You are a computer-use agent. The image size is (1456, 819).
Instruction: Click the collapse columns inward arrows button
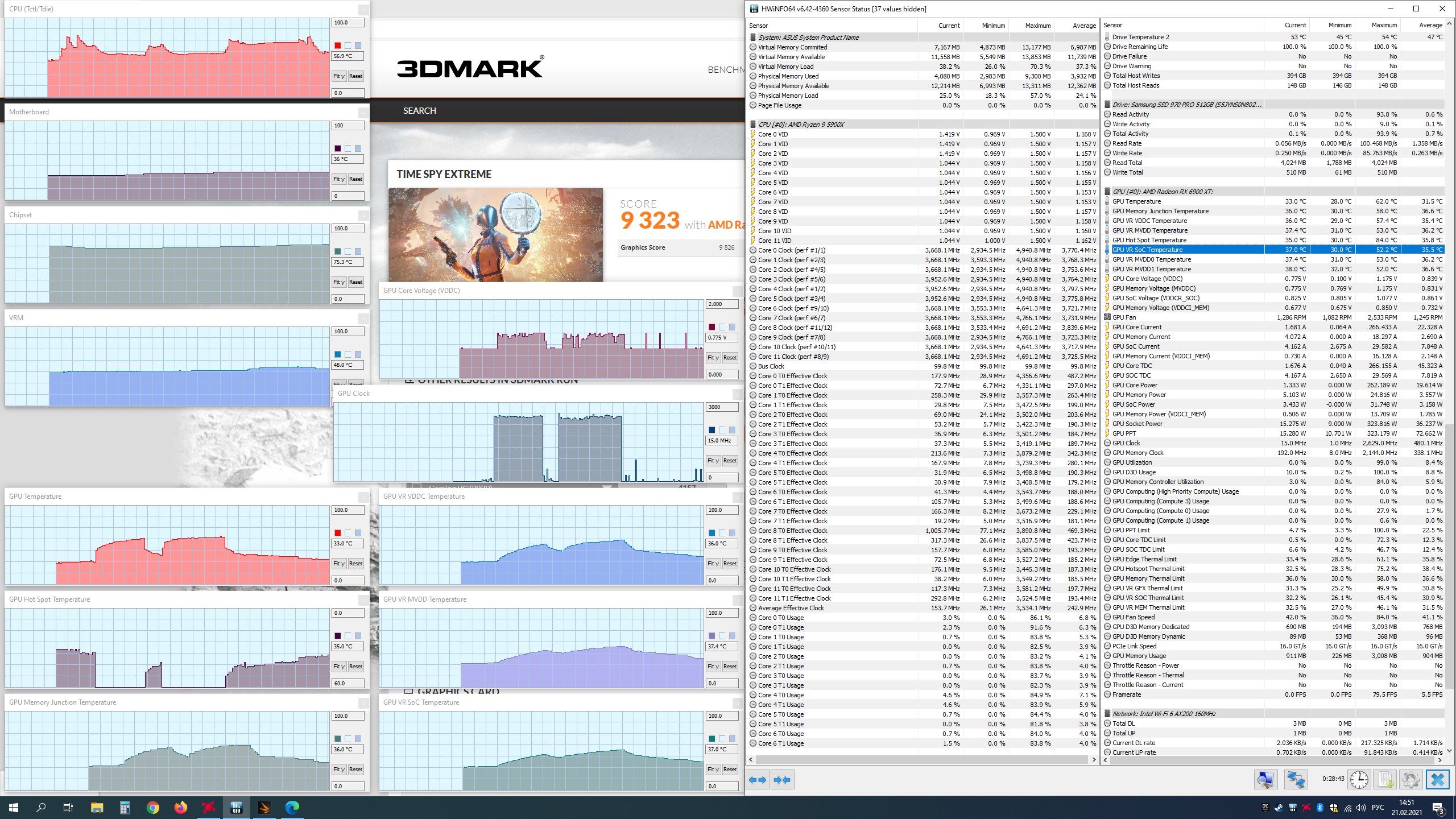coord(782,780)
